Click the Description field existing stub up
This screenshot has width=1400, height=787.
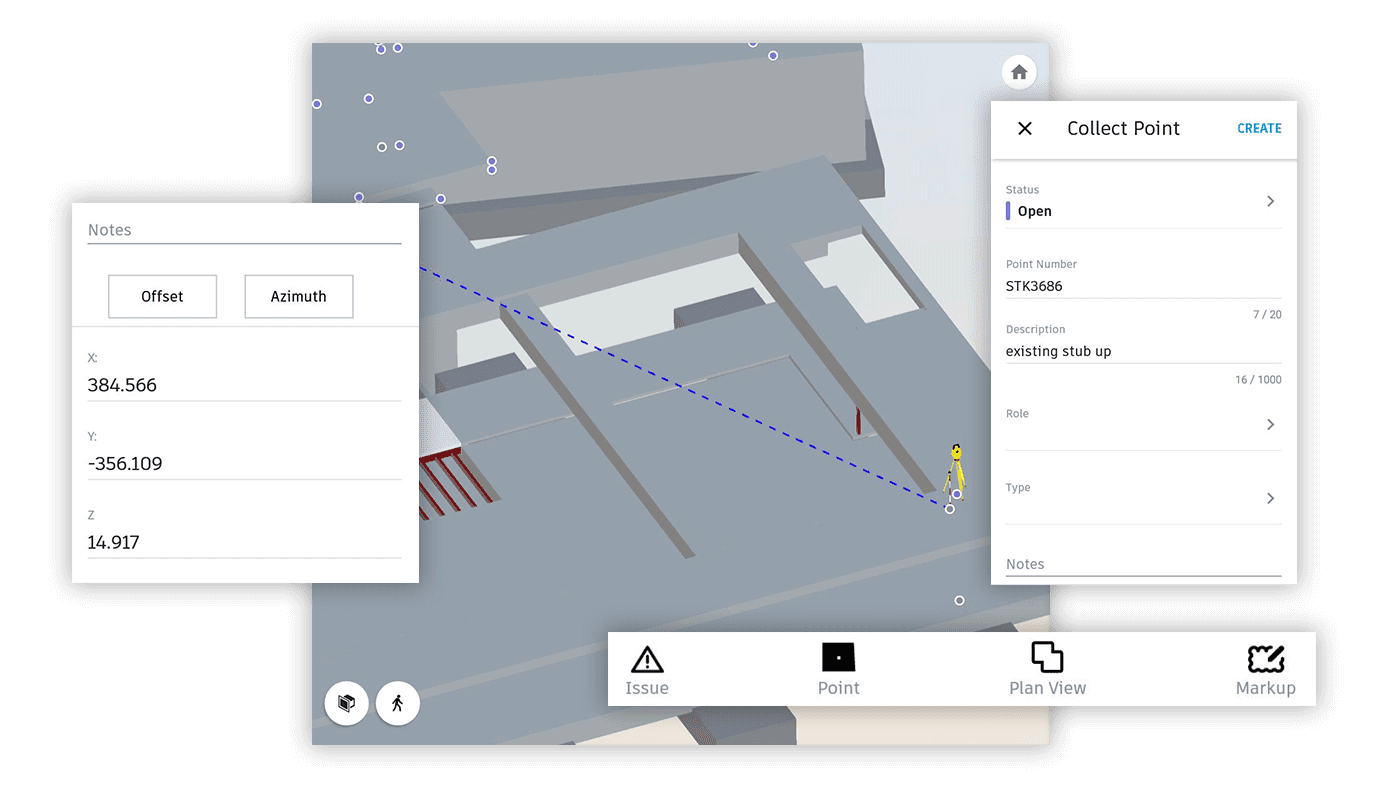pyautogui.click(x=1142, y=351)
